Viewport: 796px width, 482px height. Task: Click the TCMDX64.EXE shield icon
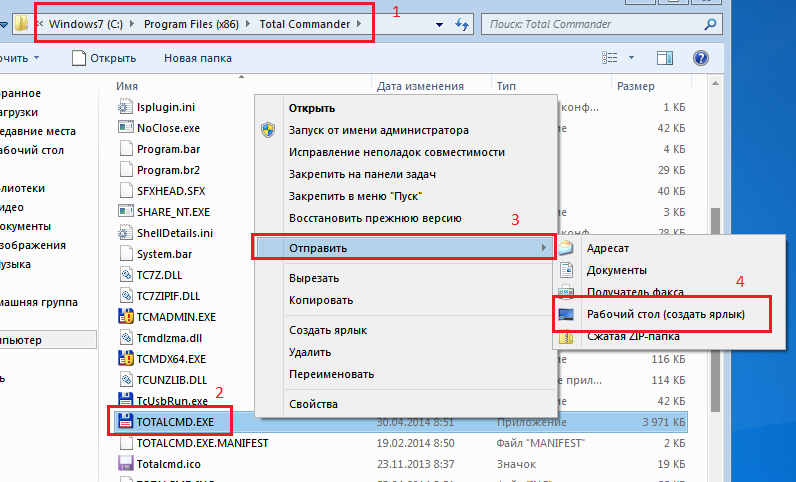125,359
